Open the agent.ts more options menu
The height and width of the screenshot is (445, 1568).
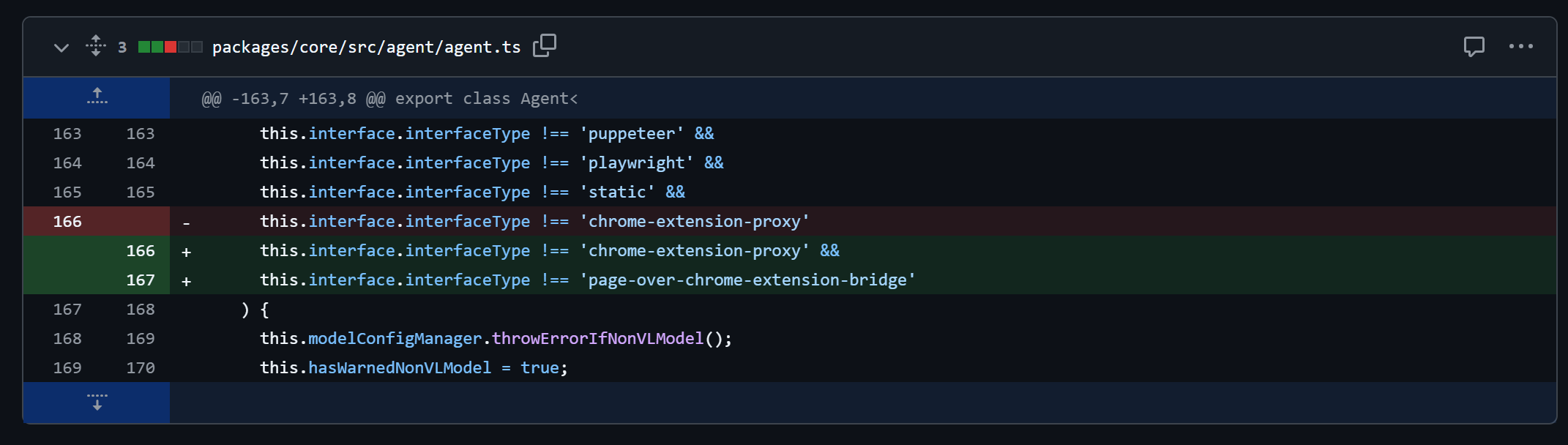[x=1520, y=47]
